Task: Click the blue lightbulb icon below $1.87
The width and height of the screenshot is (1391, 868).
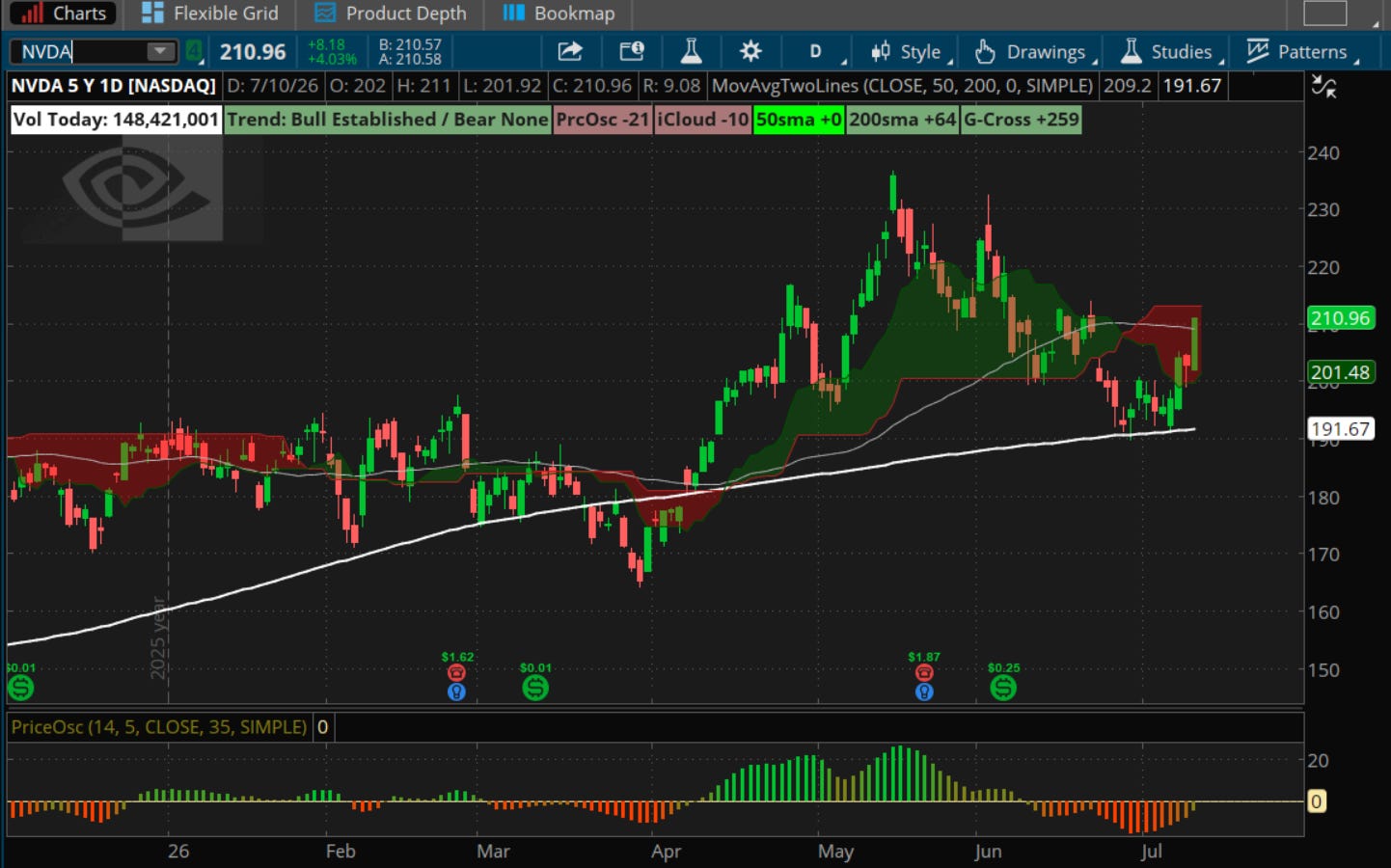Action: pyautogui.click(x=924, y=692)
